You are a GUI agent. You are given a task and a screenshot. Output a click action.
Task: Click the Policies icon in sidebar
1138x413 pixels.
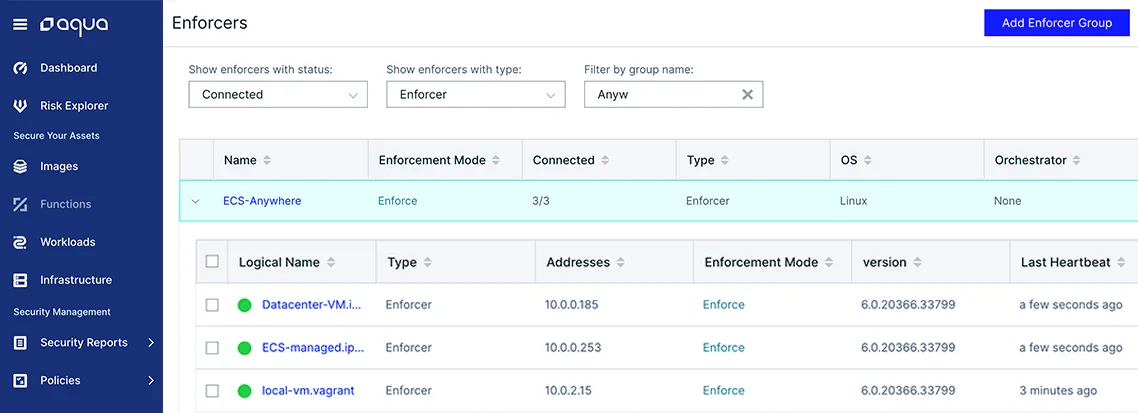click(20, 380)
